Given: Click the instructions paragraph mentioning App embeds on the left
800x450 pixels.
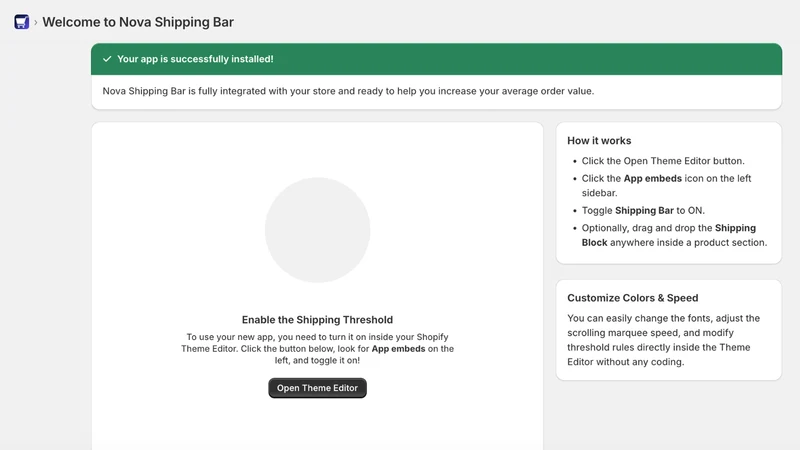Looking at the screenshot, I should (317, 348).
